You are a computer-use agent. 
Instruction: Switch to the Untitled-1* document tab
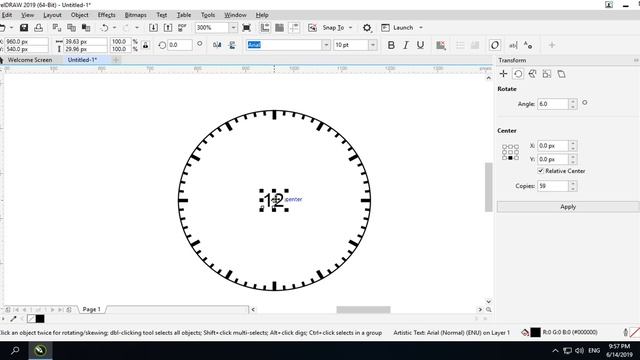click(x=82, y=60)
